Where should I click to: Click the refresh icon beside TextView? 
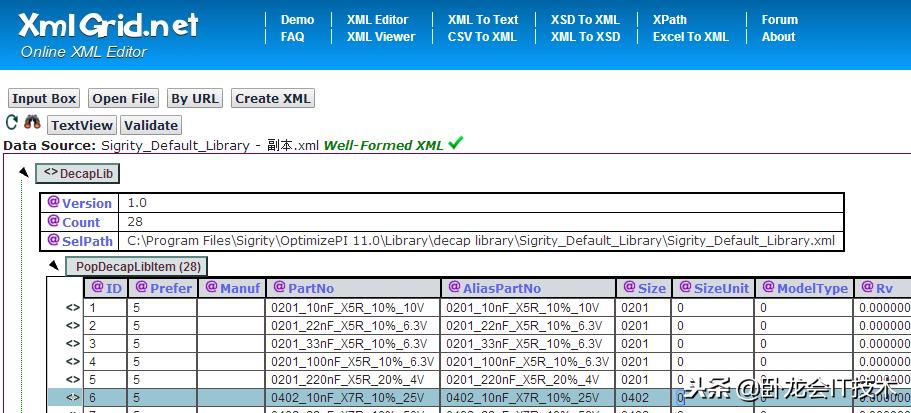point(12,123)
